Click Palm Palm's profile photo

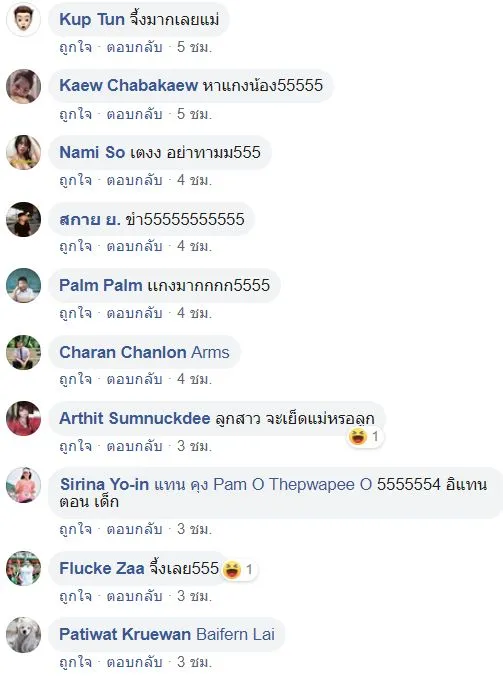tap(23, 286)
